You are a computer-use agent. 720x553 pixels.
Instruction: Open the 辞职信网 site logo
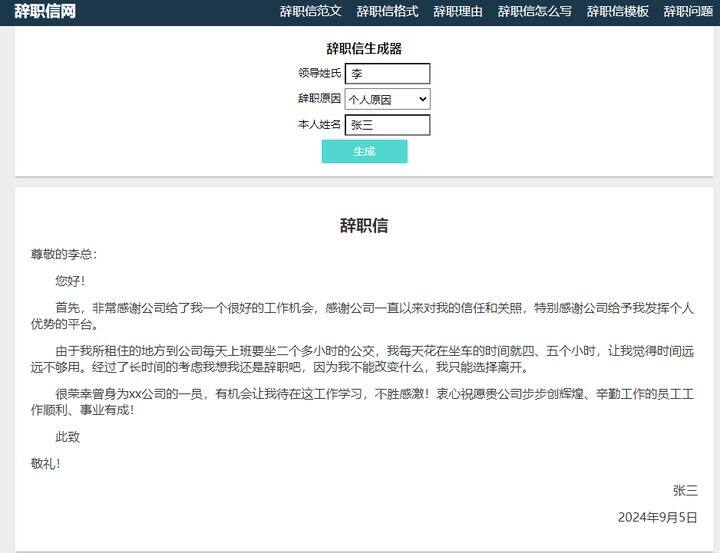click(x=45, y=11)
